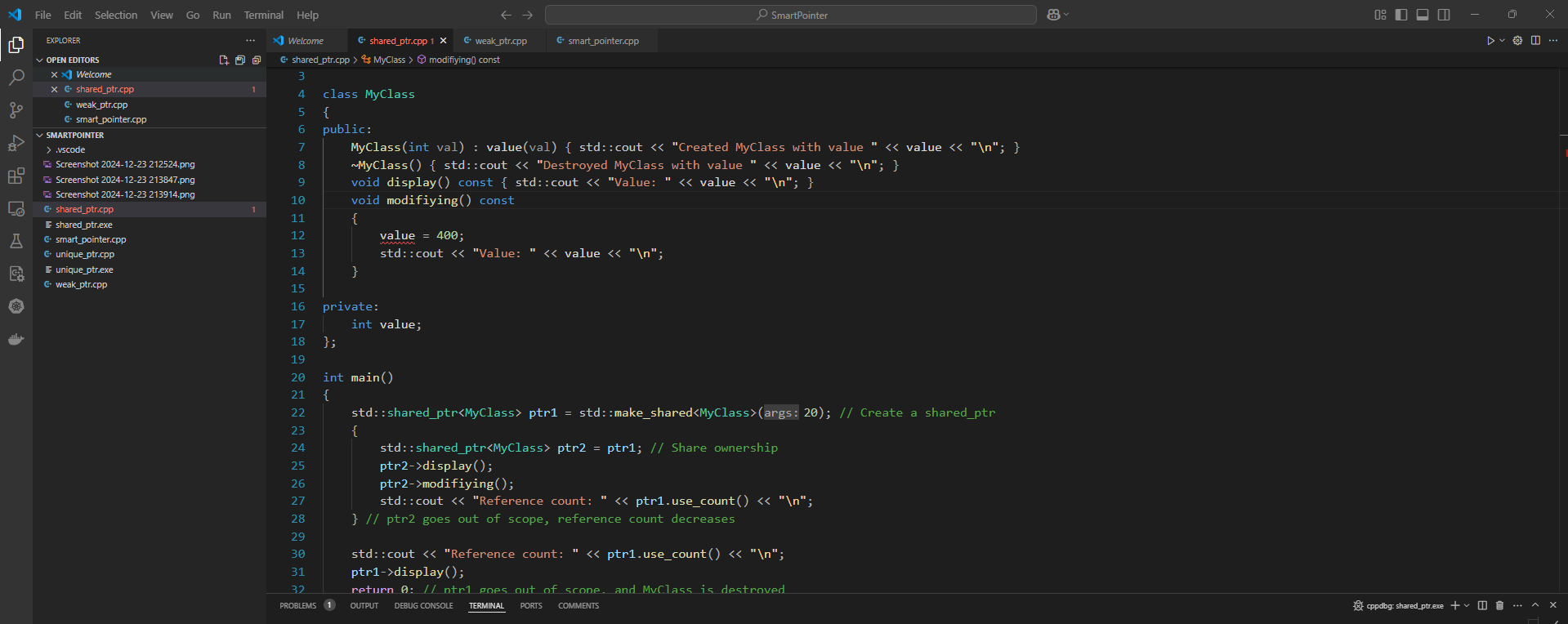Open terminal panel more actions ellipsis
The height and width of the screenshot is (624, 1568).
tap(1517, 605)
